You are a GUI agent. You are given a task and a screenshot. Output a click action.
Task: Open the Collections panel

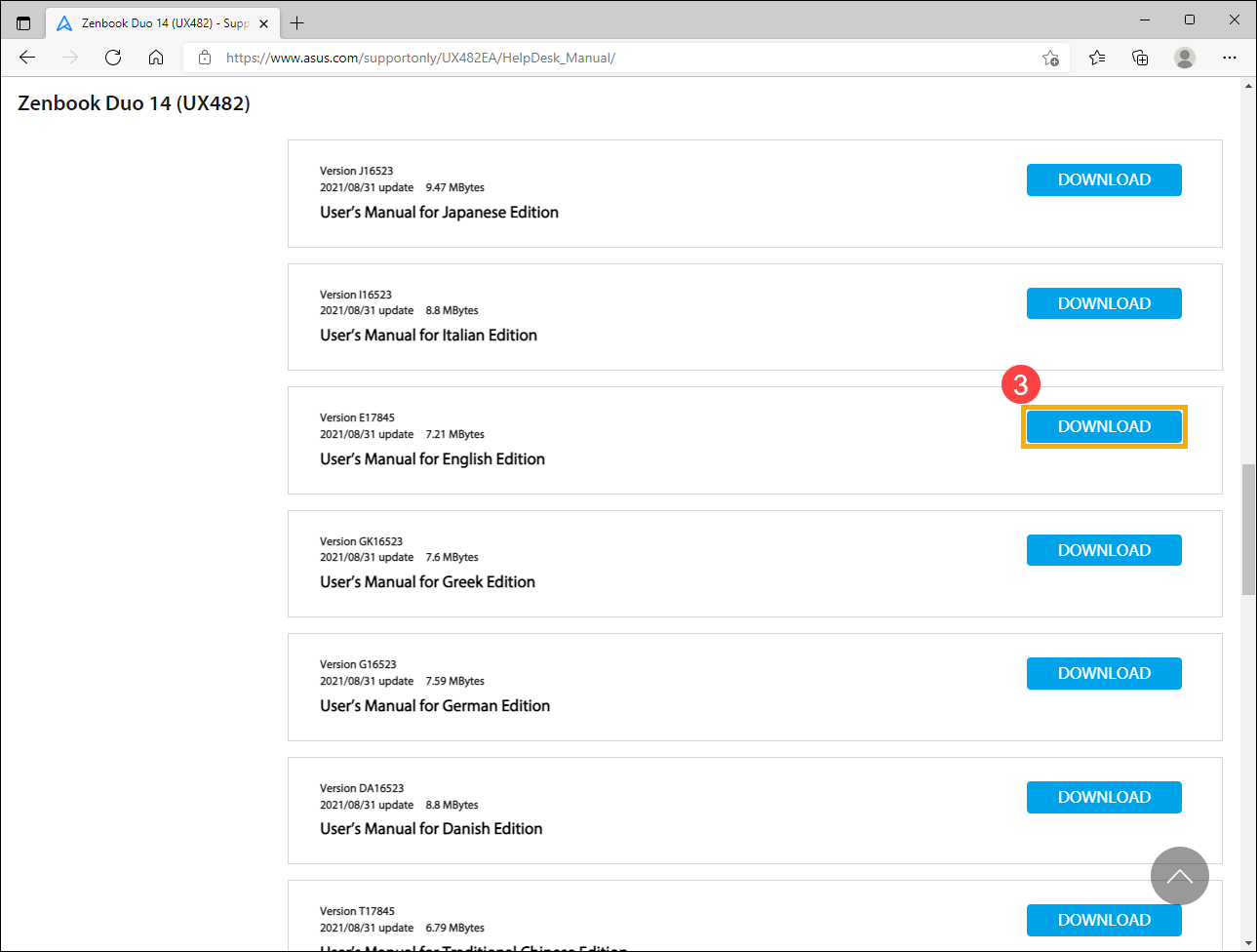click(x=1140, y=58)
